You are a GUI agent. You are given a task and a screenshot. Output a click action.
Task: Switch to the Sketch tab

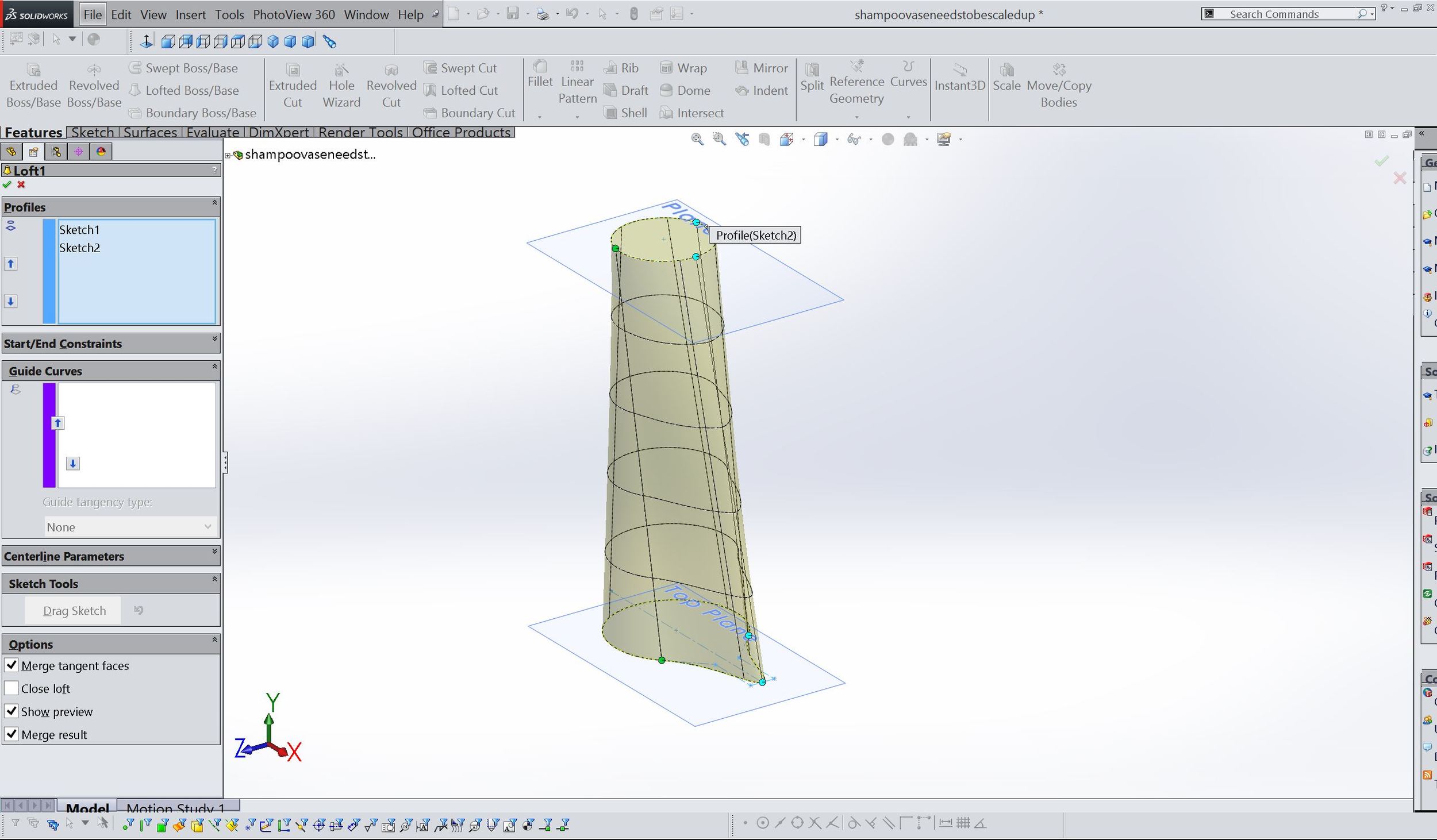point(92,132)
